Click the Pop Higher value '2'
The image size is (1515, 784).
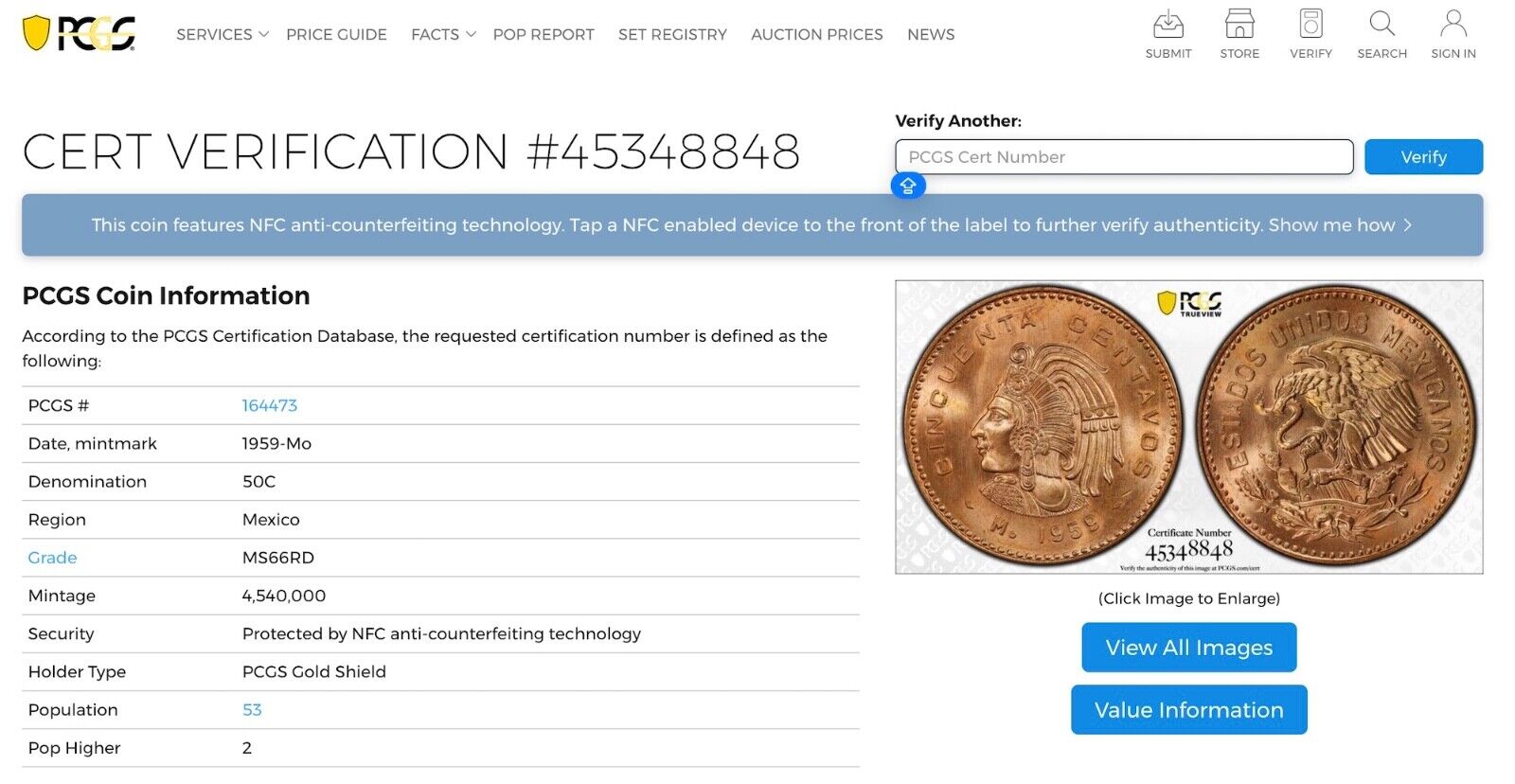pos(247,748)
